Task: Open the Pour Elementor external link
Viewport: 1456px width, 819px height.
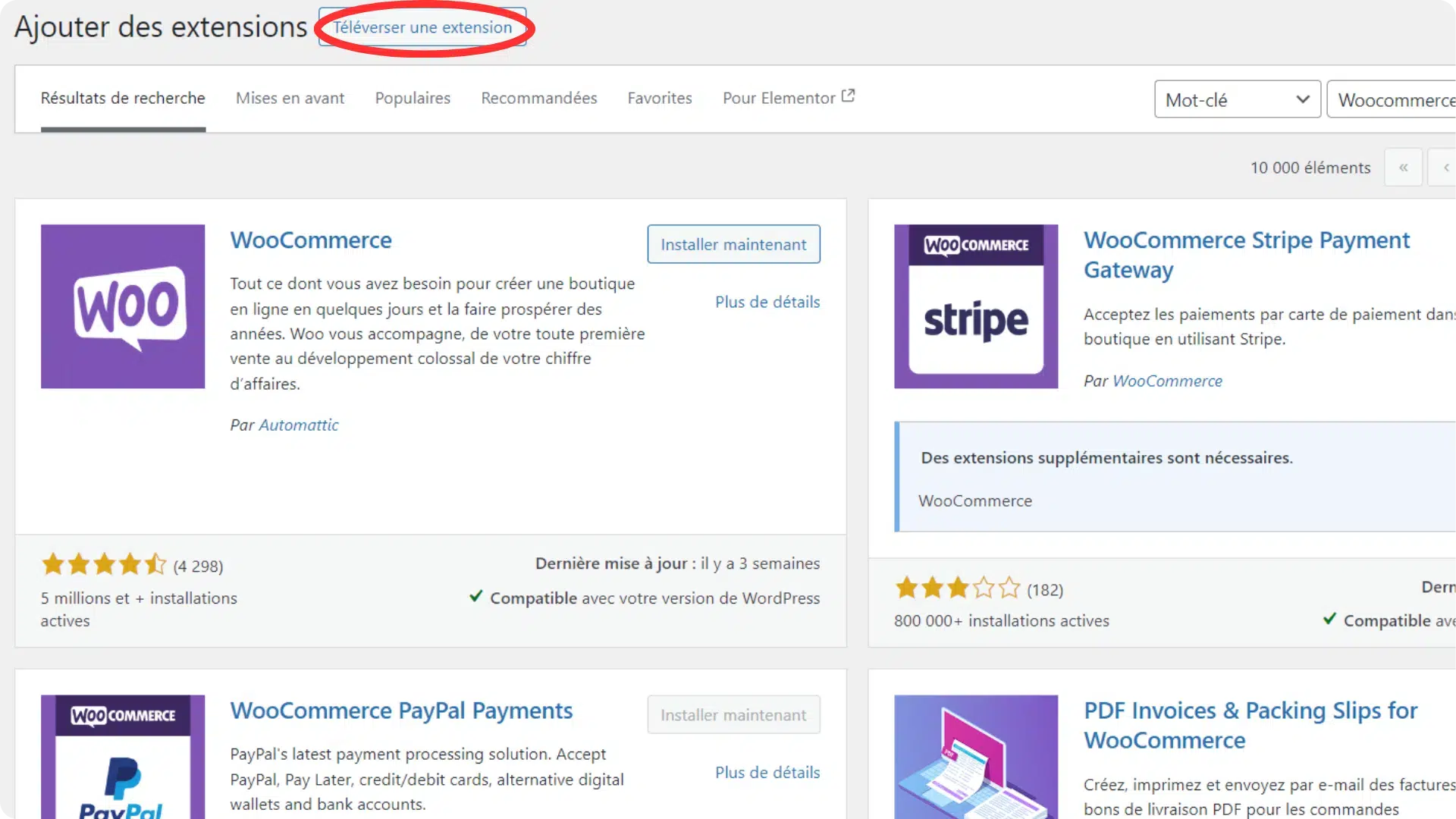Action: [x=789, y=98]
